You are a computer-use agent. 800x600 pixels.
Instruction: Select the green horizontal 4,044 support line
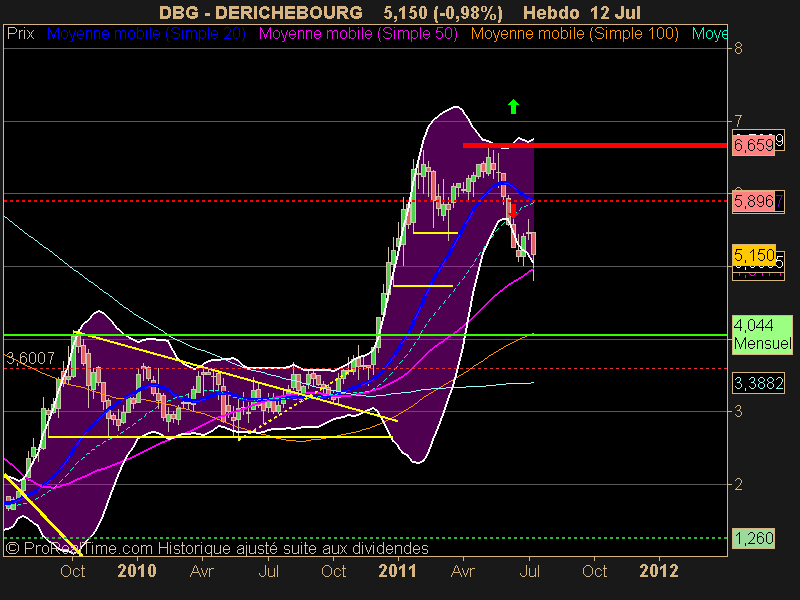point(365,335)
